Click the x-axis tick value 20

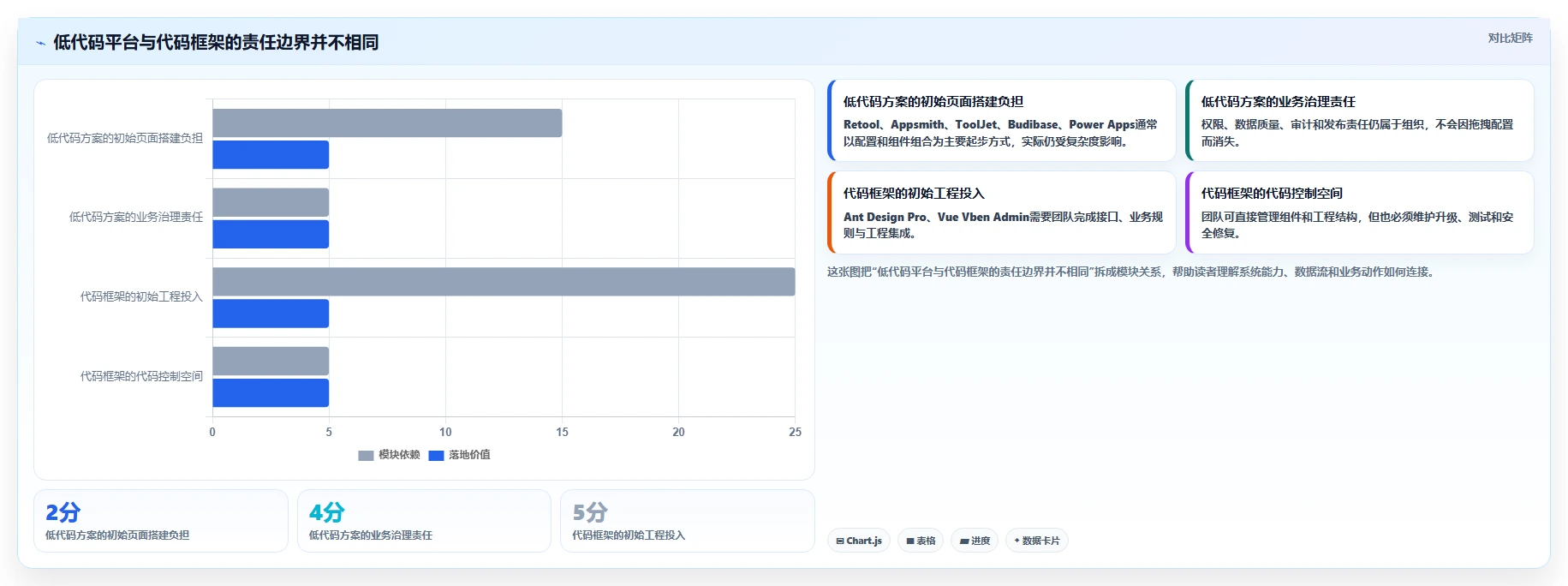tap(678, 432)
